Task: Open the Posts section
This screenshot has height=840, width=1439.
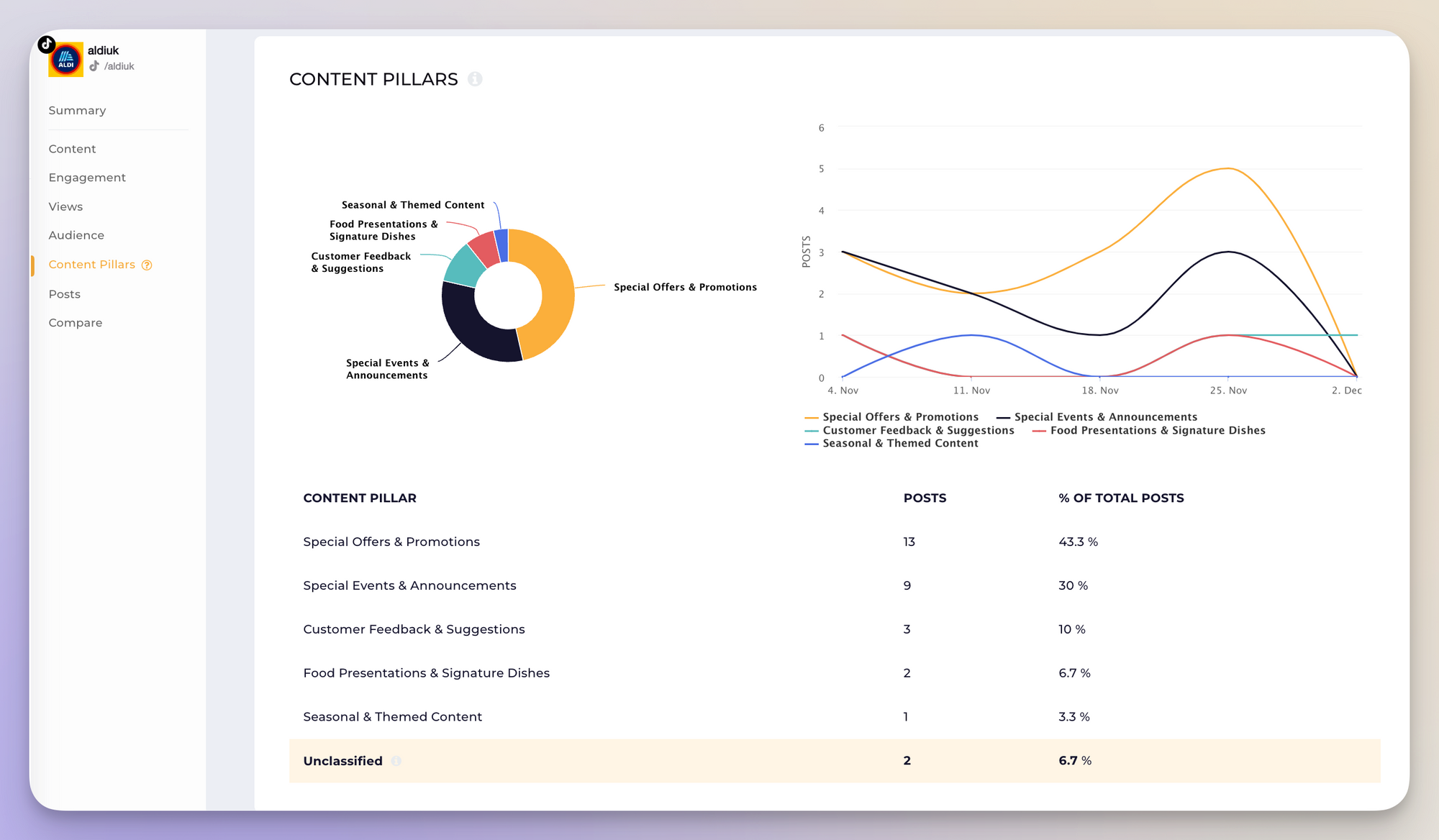Action: pyautogui.click(x=64, y=294)
